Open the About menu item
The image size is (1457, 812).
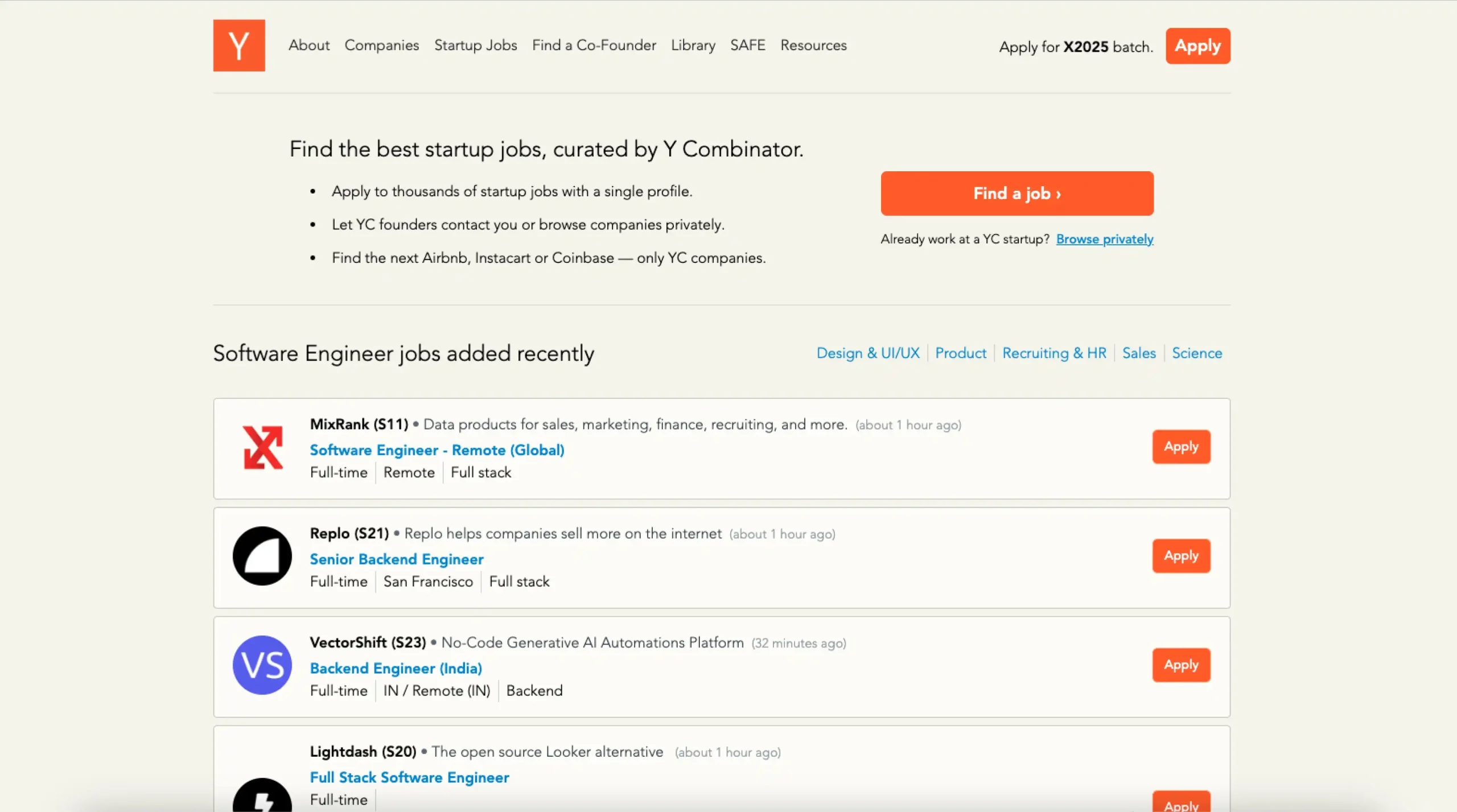pyautogui.click(x=309, y=45)
